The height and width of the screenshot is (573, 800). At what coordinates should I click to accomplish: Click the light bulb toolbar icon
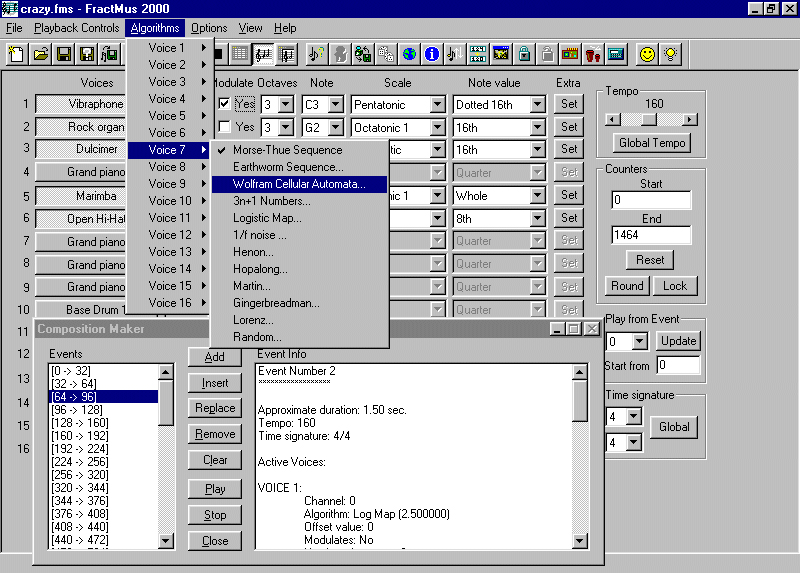click(671, 53)
